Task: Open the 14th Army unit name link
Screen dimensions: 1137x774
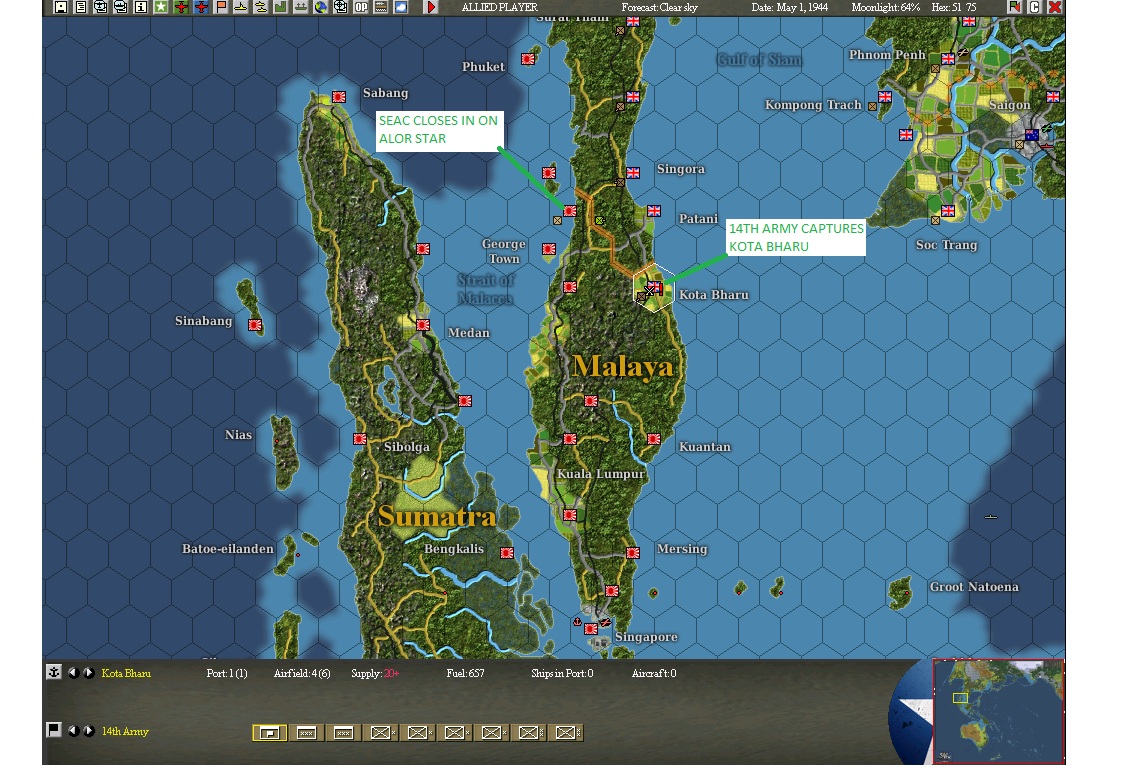Action: coord(125,731)
